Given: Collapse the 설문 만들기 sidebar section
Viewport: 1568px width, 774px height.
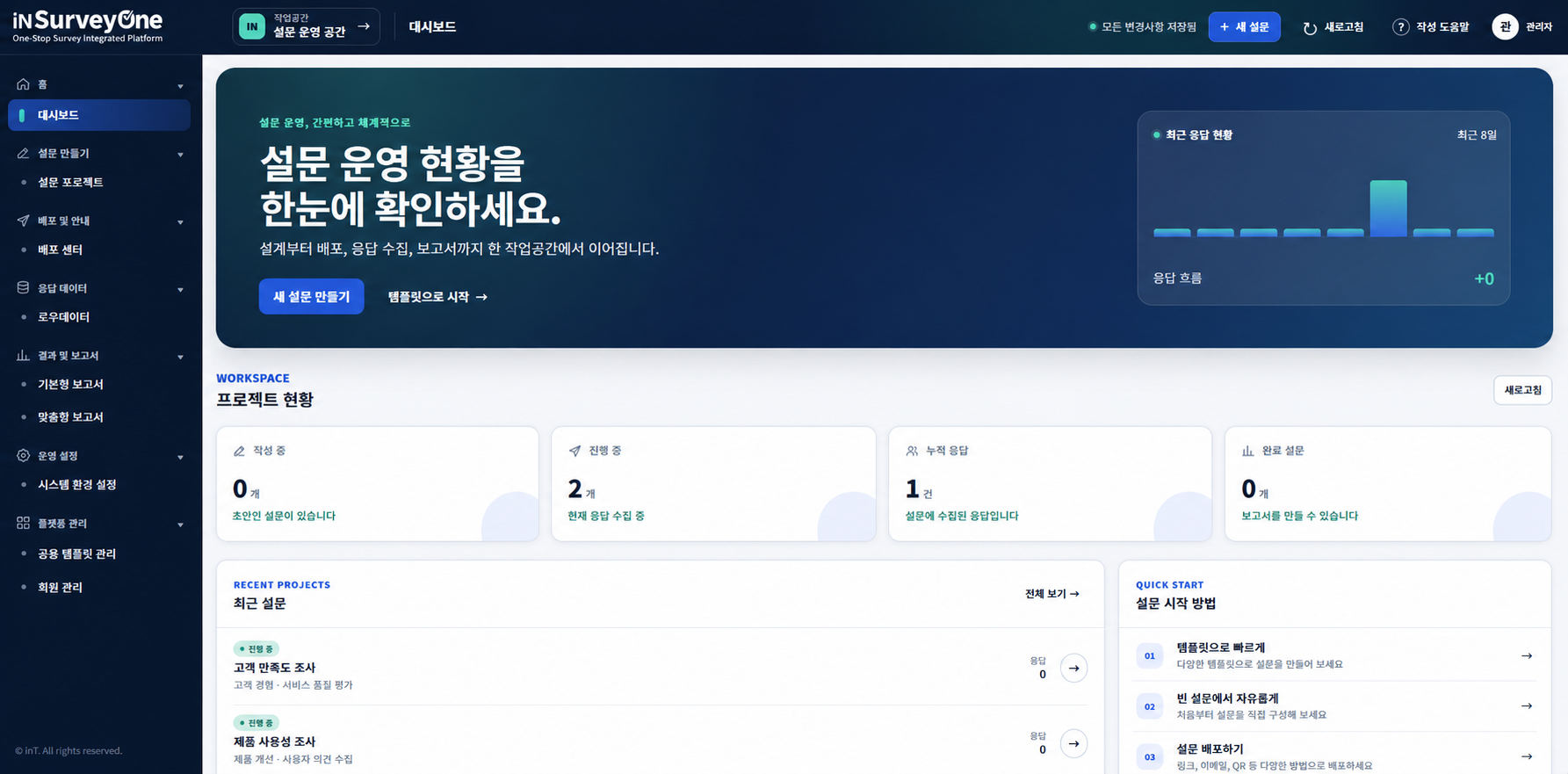Looking at the screenshot, I should point(180,155).
